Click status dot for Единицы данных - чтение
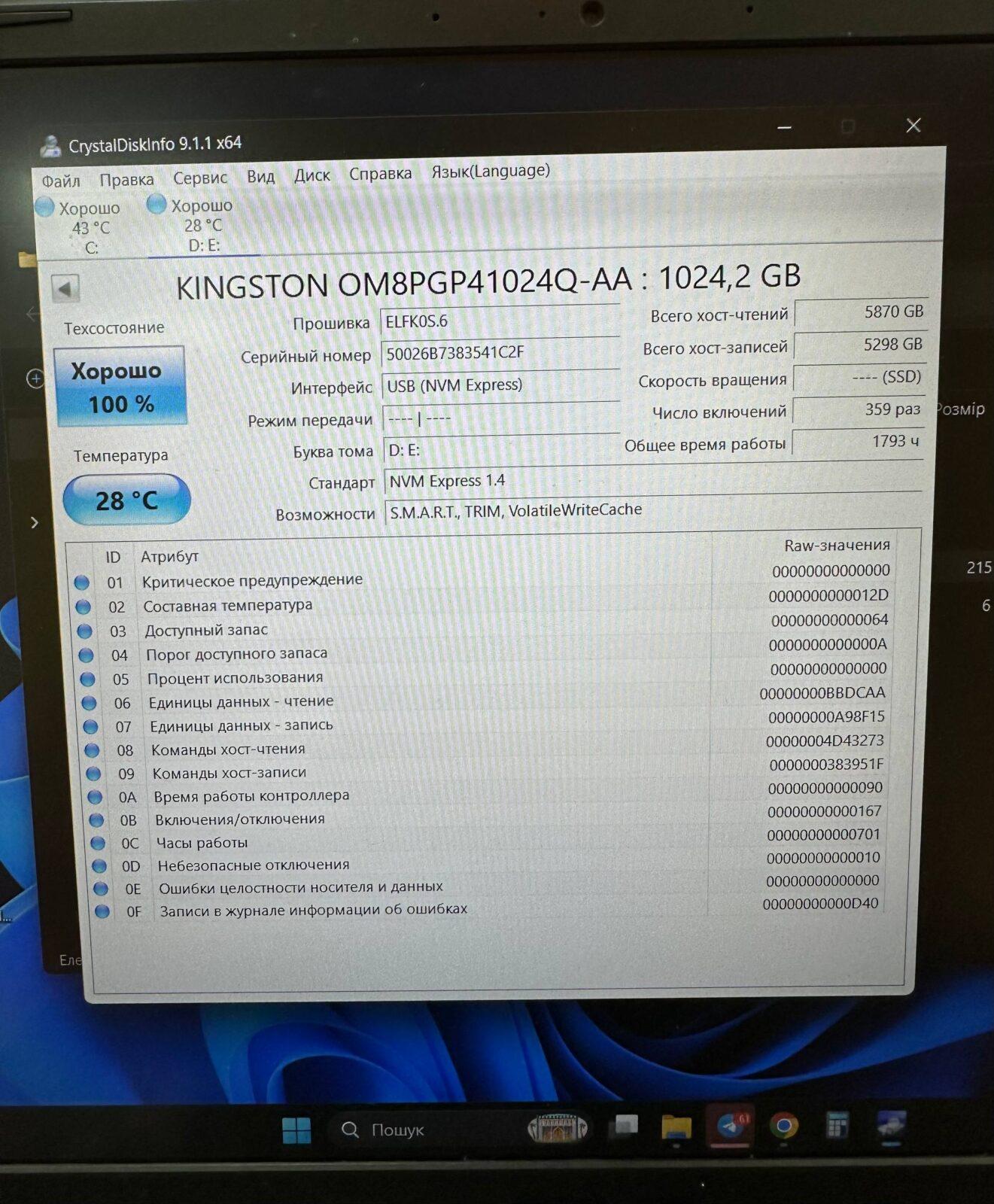 90,703
